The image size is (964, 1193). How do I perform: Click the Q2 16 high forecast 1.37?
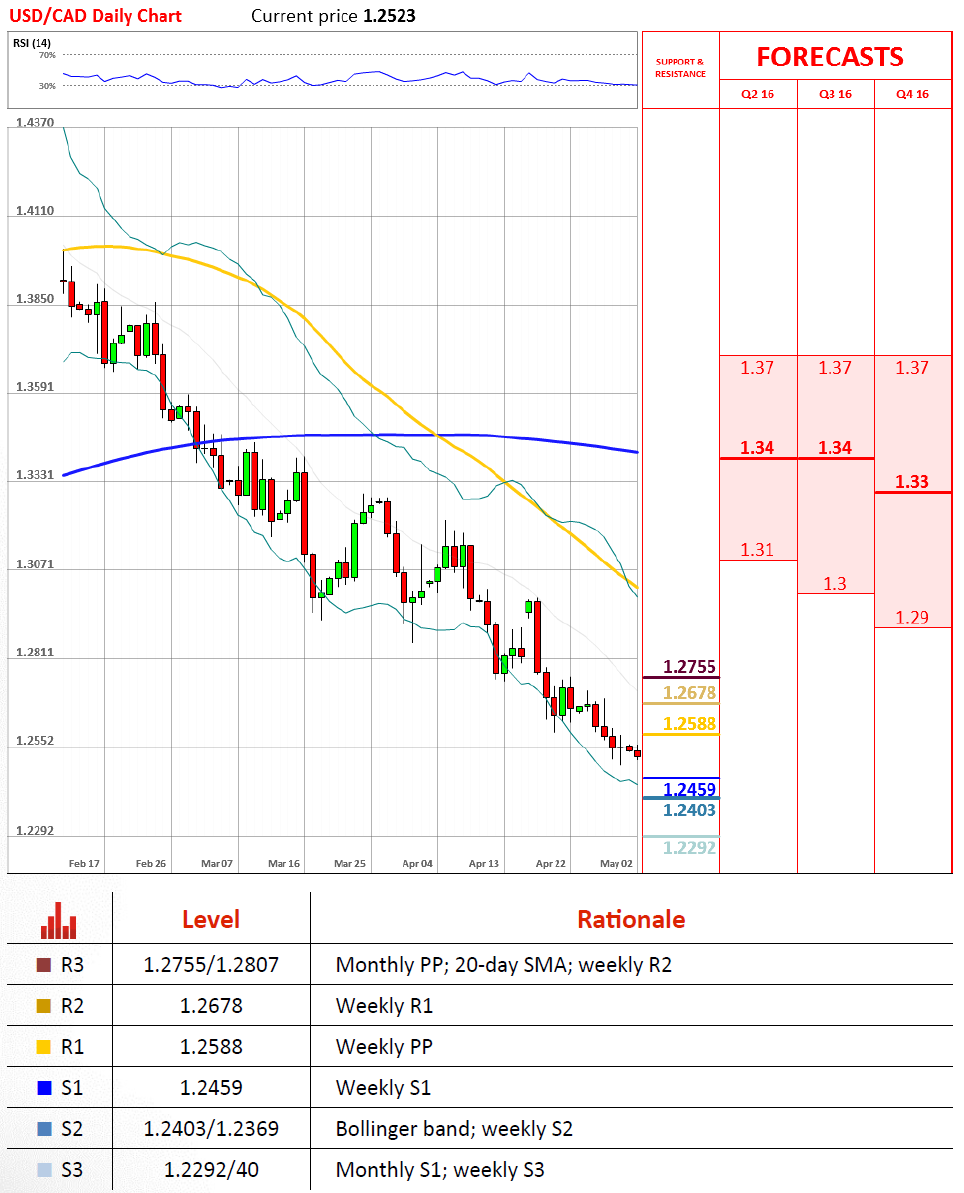[x=757, y=368]
